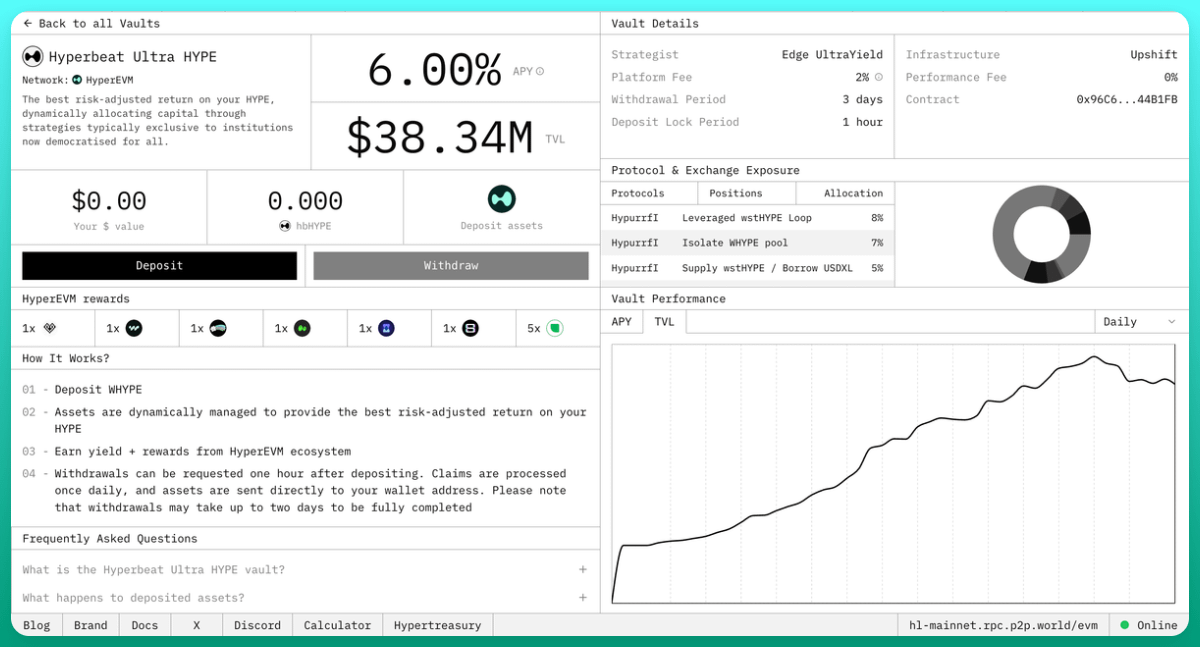Open the X link in footer
The image size is (1200, 647).
click(x=196, y=625)
